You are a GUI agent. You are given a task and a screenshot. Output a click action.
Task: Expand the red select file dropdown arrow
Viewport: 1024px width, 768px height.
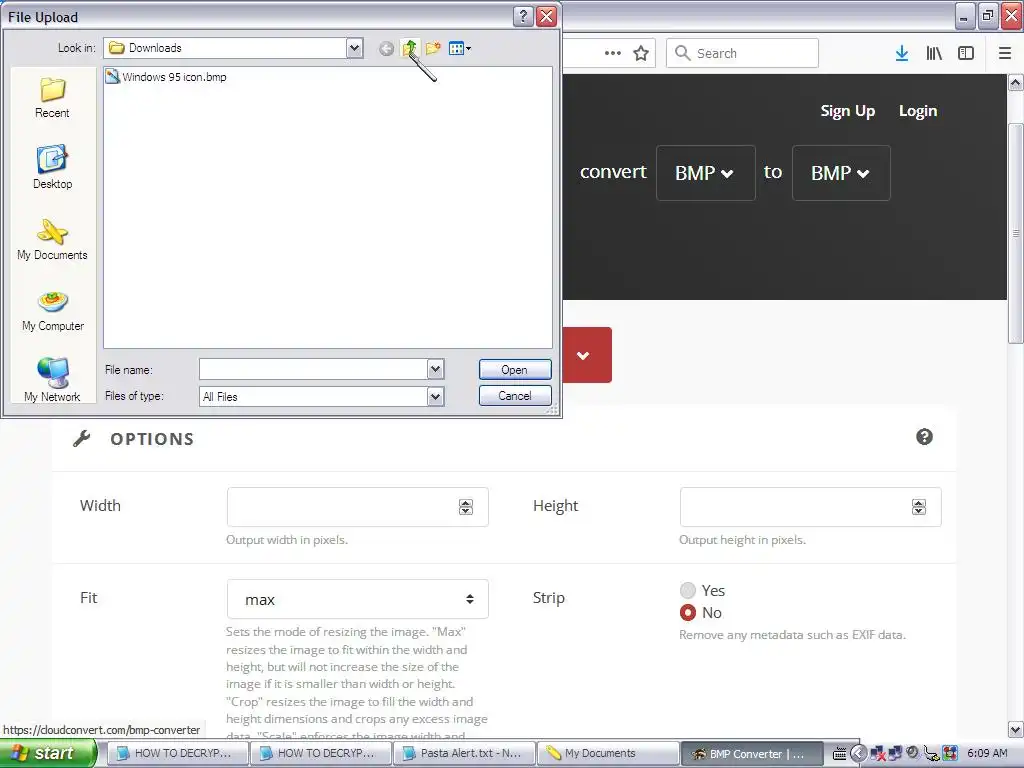pos(584,355)
